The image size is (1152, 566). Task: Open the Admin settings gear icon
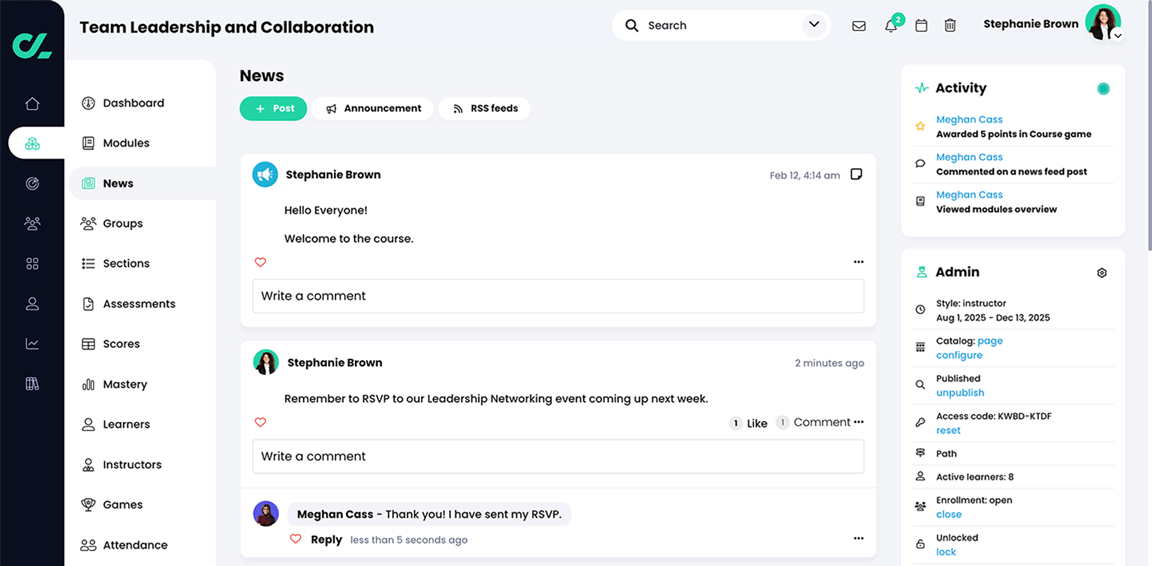[x=1101, y=273]
